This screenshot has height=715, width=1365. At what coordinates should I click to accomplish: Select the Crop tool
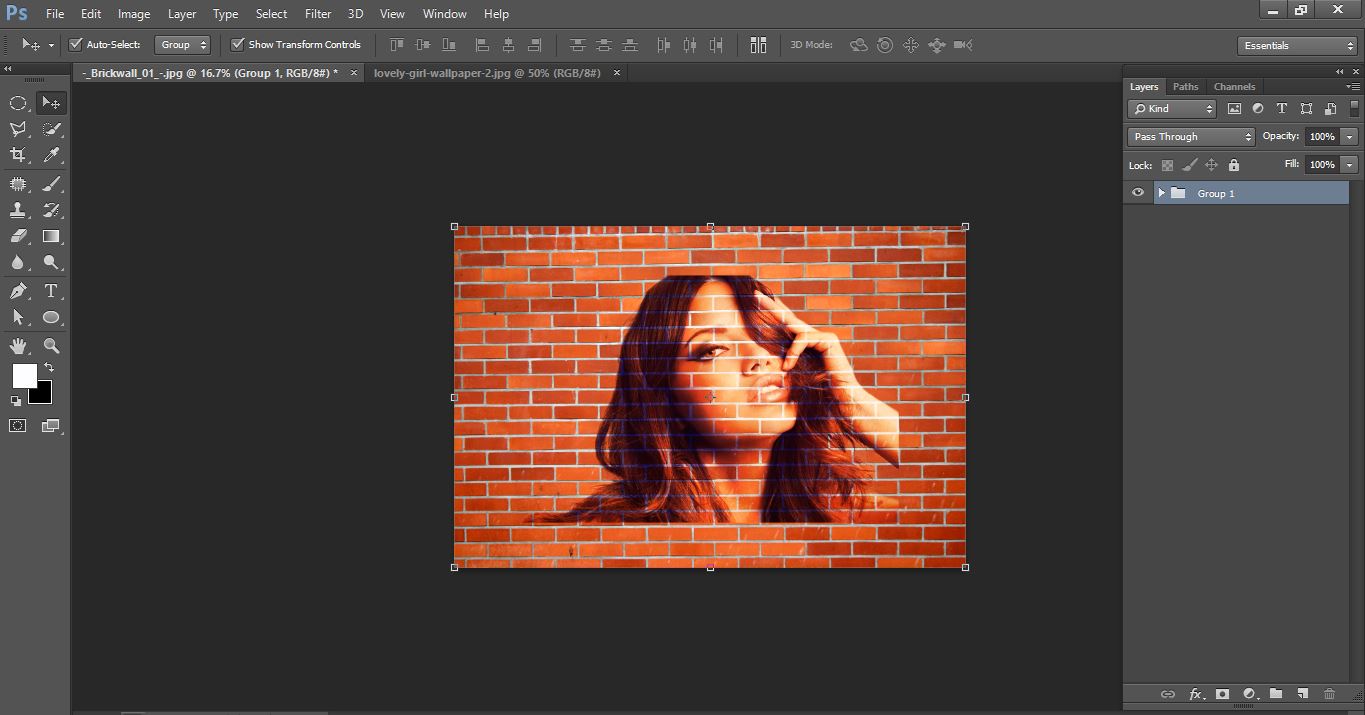coord(18,155)
